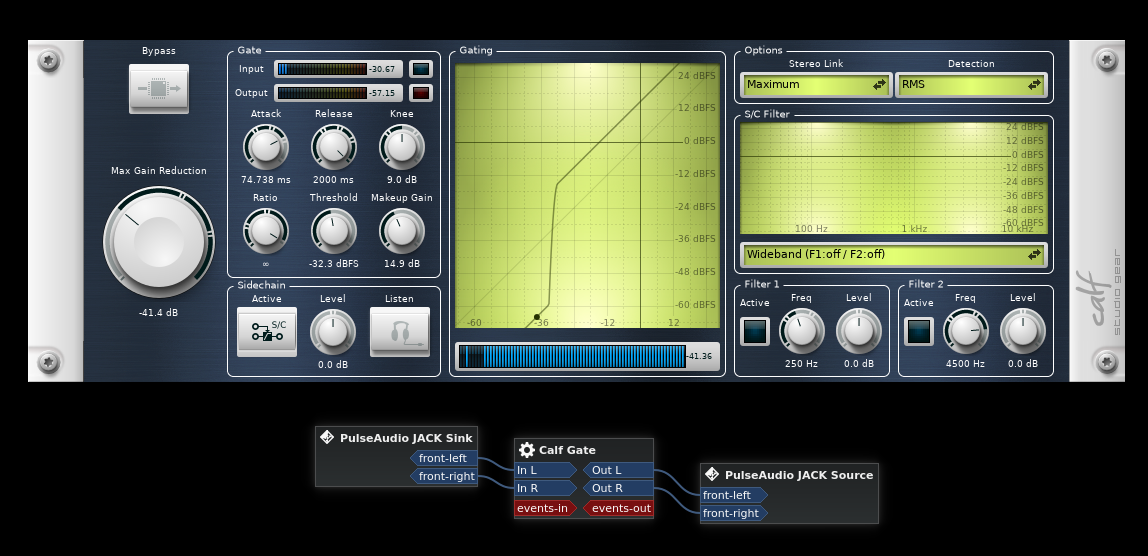Enable Filter 1 Active switch
Screen dimensions: 1148x556
[x=755, y=331]
